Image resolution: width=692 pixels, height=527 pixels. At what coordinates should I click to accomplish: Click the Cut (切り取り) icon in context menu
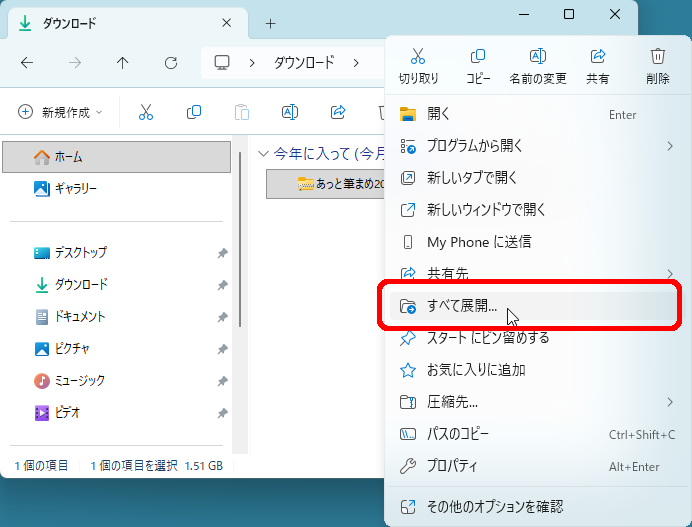pyautogui.click(x=418, y=57)
